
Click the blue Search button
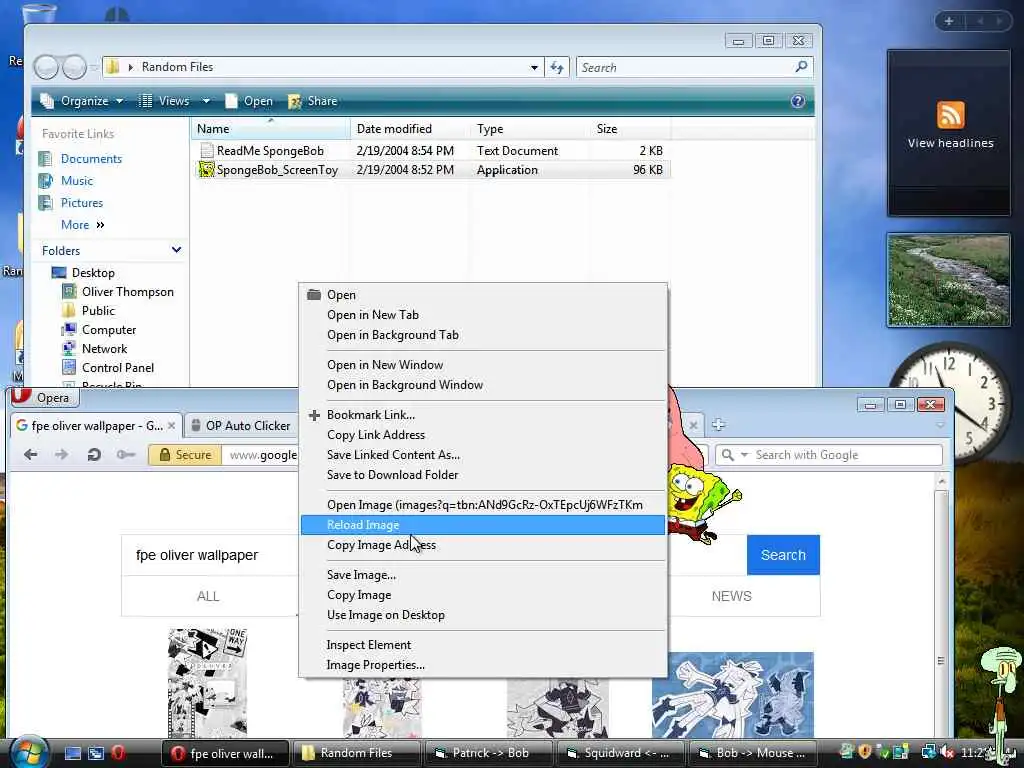point(783,555)
